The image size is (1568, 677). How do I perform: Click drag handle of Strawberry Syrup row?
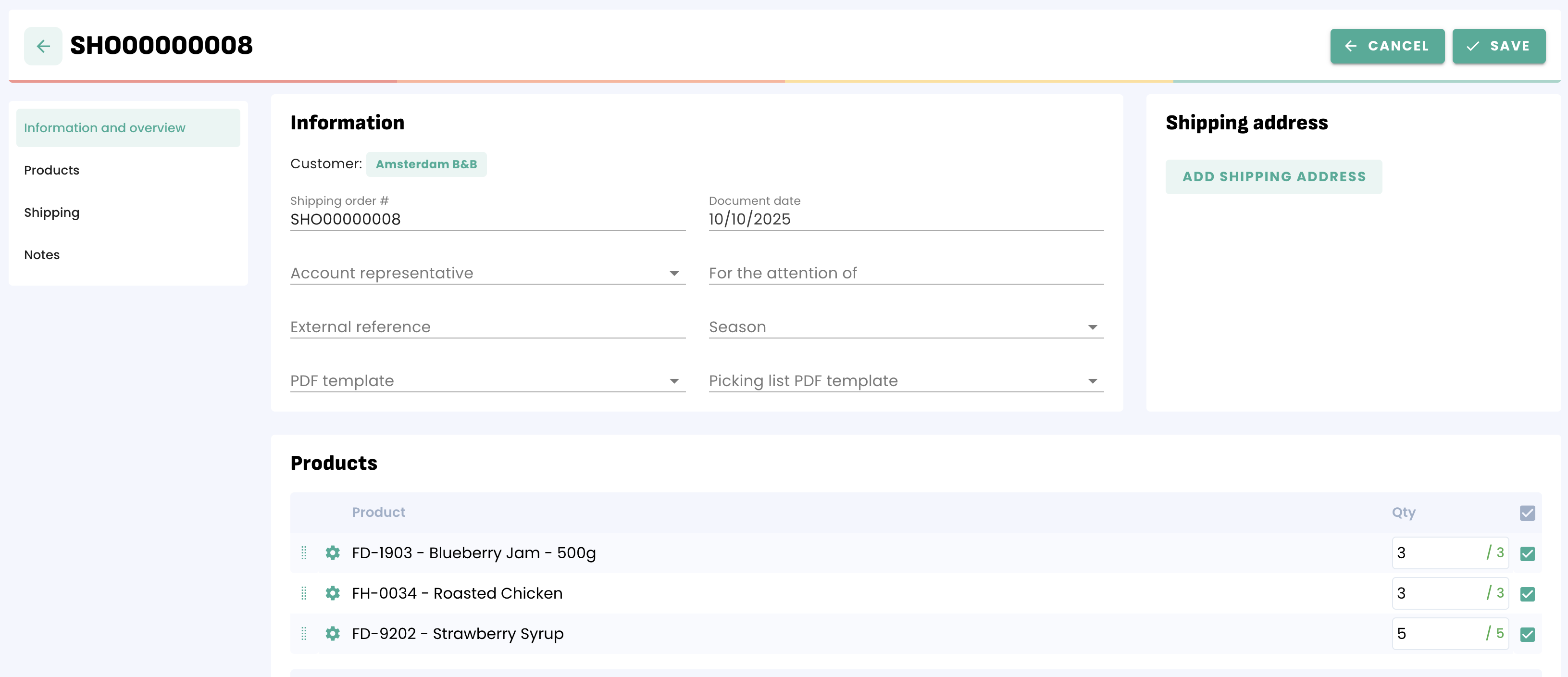304,633
